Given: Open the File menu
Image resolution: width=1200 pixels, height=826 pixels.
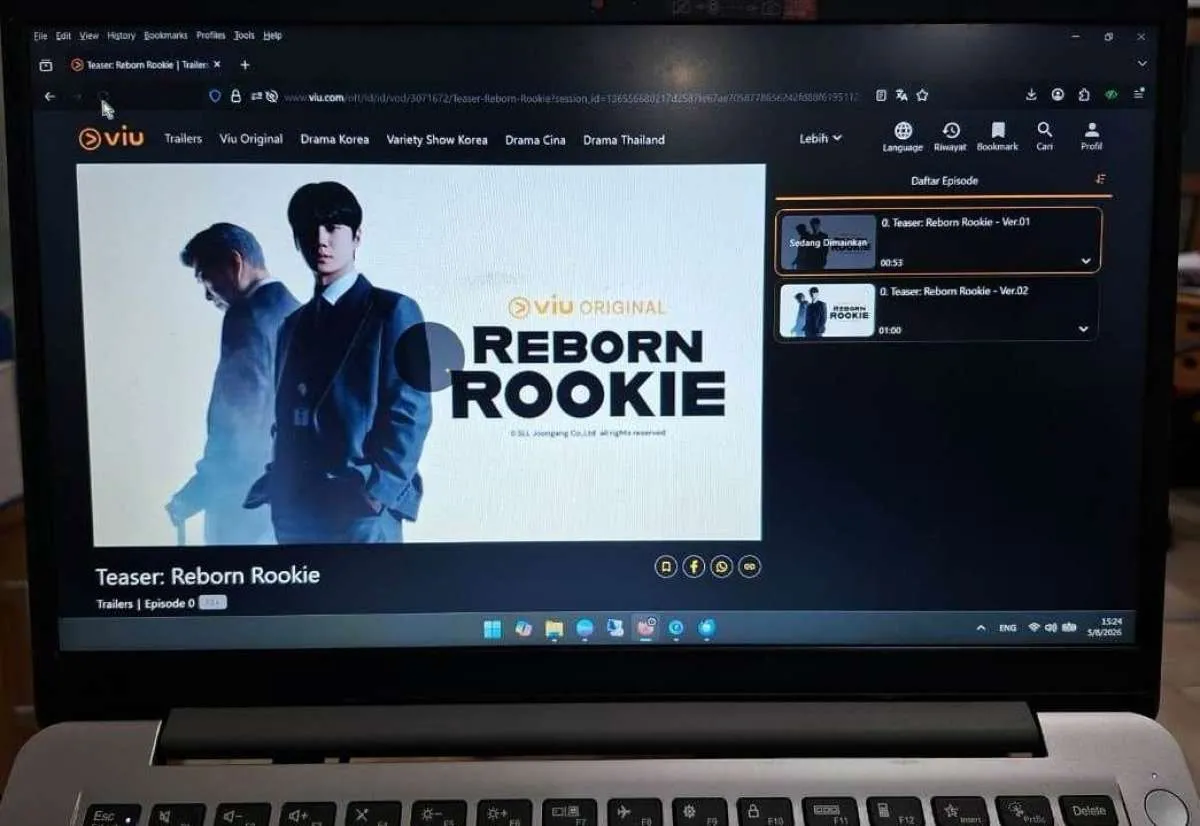Looking at the screenshot, I should [x=40, y=36].
